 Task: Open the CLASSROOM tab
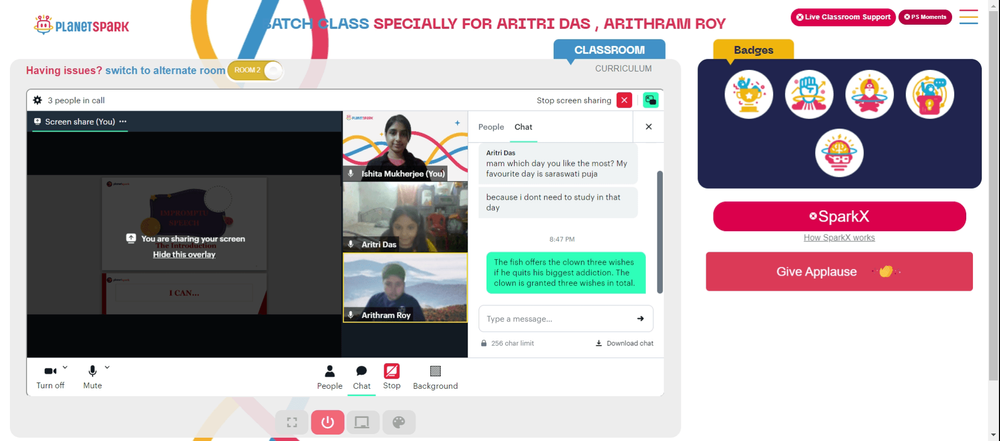pyautogui.click(x=609, y=50)
